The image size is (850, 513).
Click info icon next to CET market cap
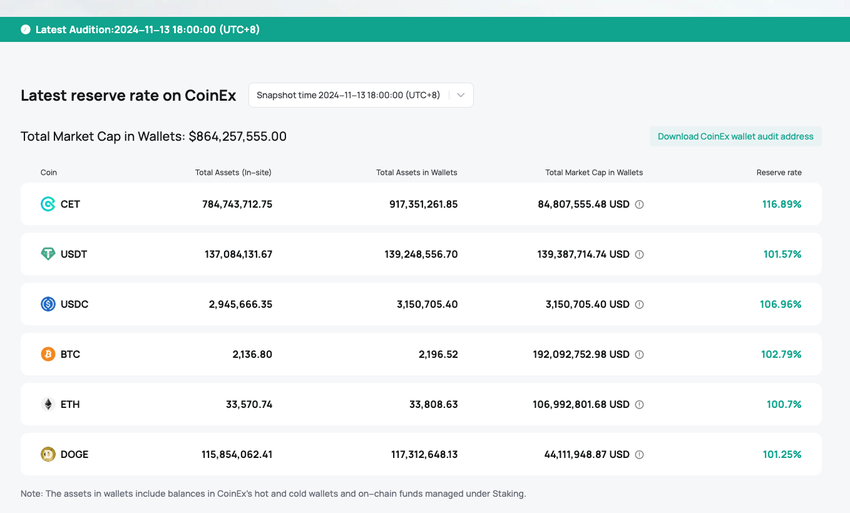coord(640,204)
